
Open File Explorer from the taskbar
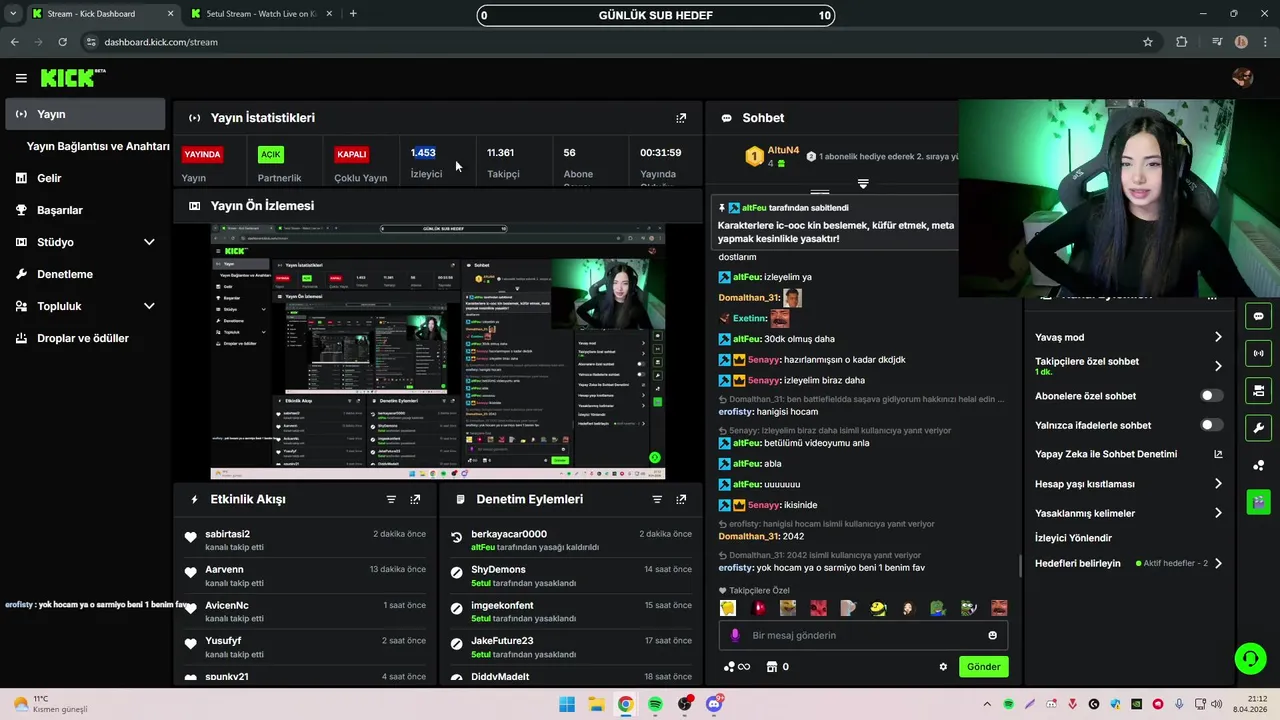pos(596,704)
